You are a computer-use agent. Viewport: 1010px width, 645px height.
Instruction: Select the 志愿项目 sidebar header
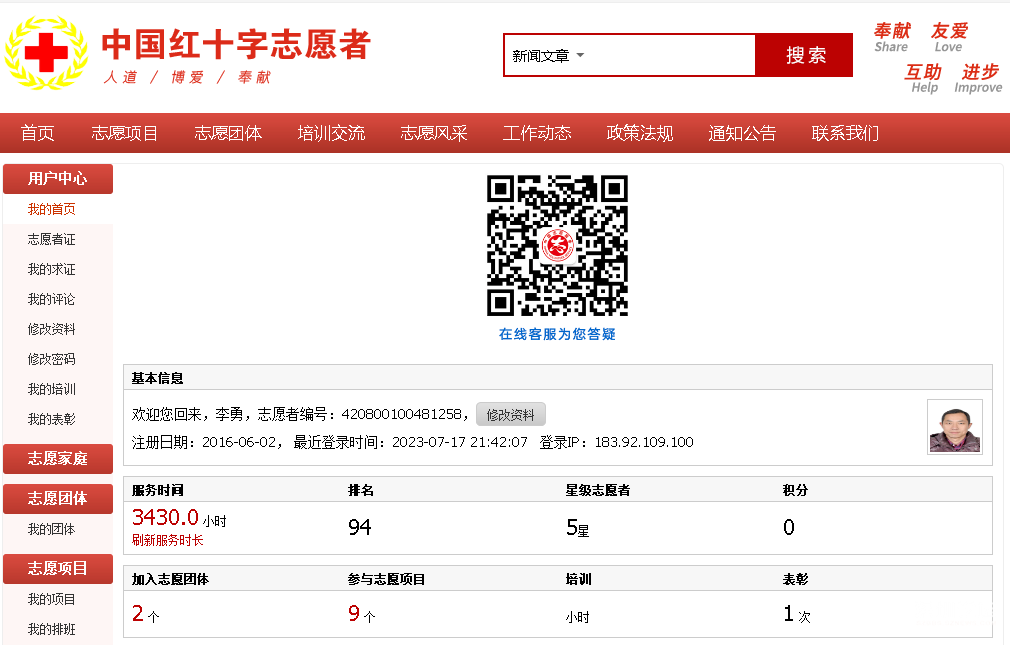(58, 569)
